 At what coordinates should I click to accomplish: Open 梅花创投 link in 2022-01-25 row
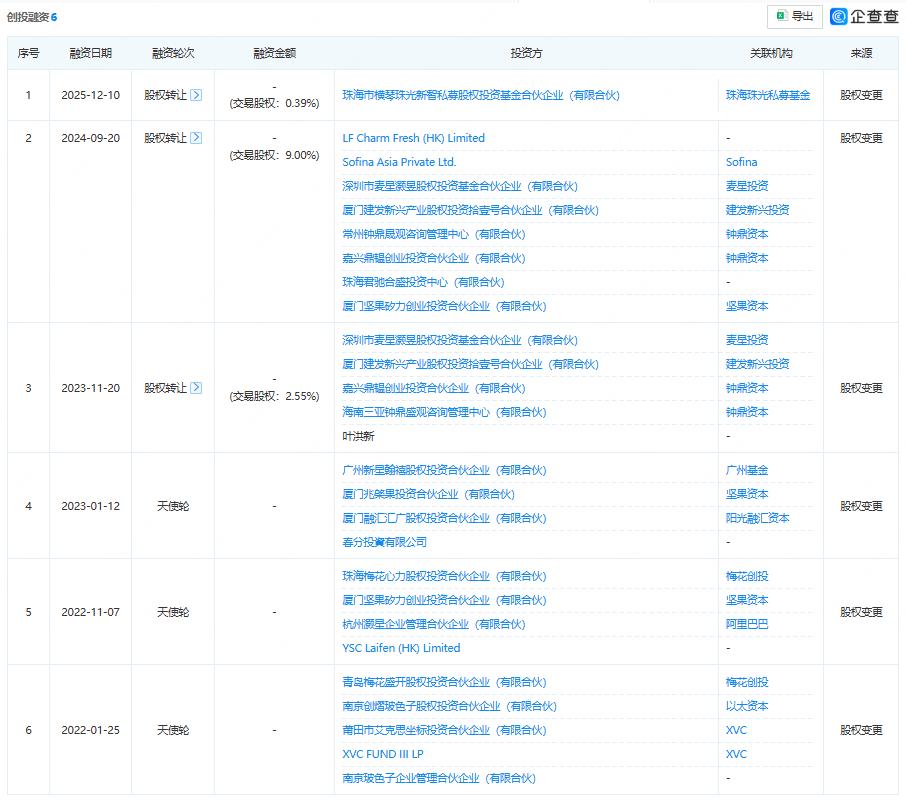click(747, 682)
